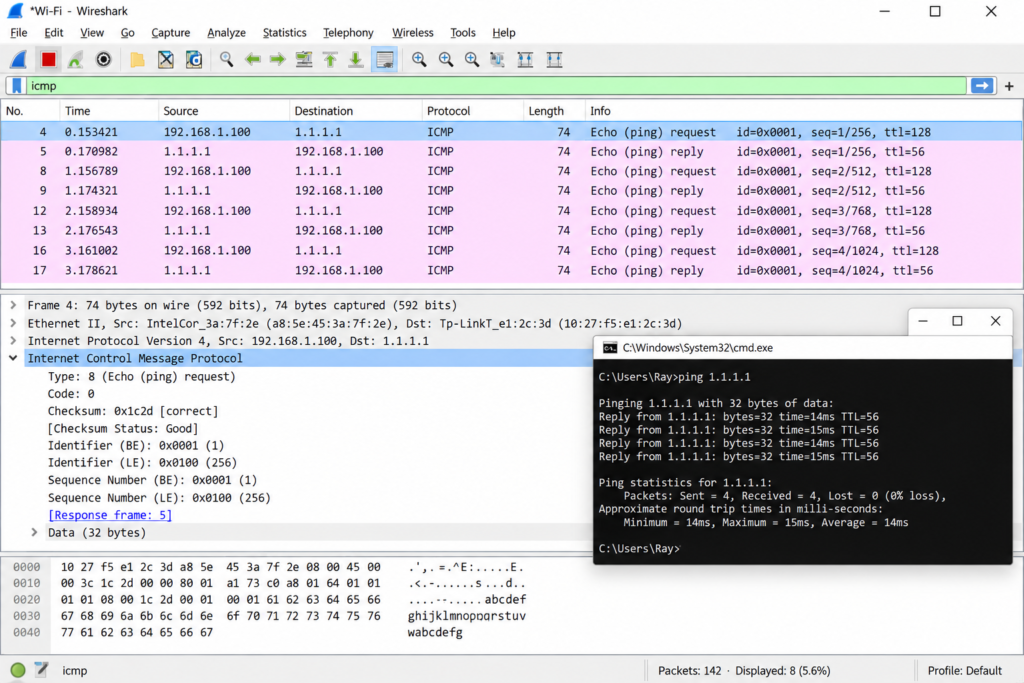This screenshot has height=683, width=1024.
Task: Click Profile: Default in status bar
Action: pyautogui.click(x=965, y=671)
